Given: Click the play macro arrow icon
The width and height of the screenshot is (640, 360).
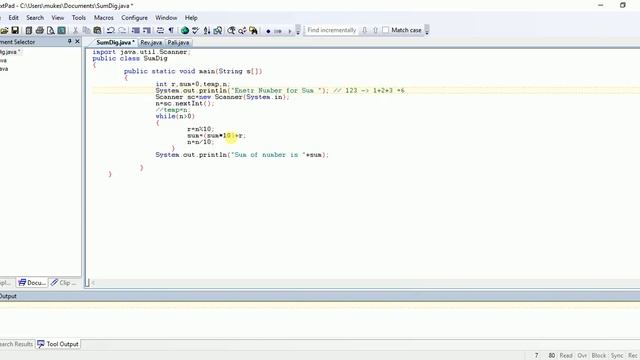Looking at the screenshot, I should pos(290,31).
